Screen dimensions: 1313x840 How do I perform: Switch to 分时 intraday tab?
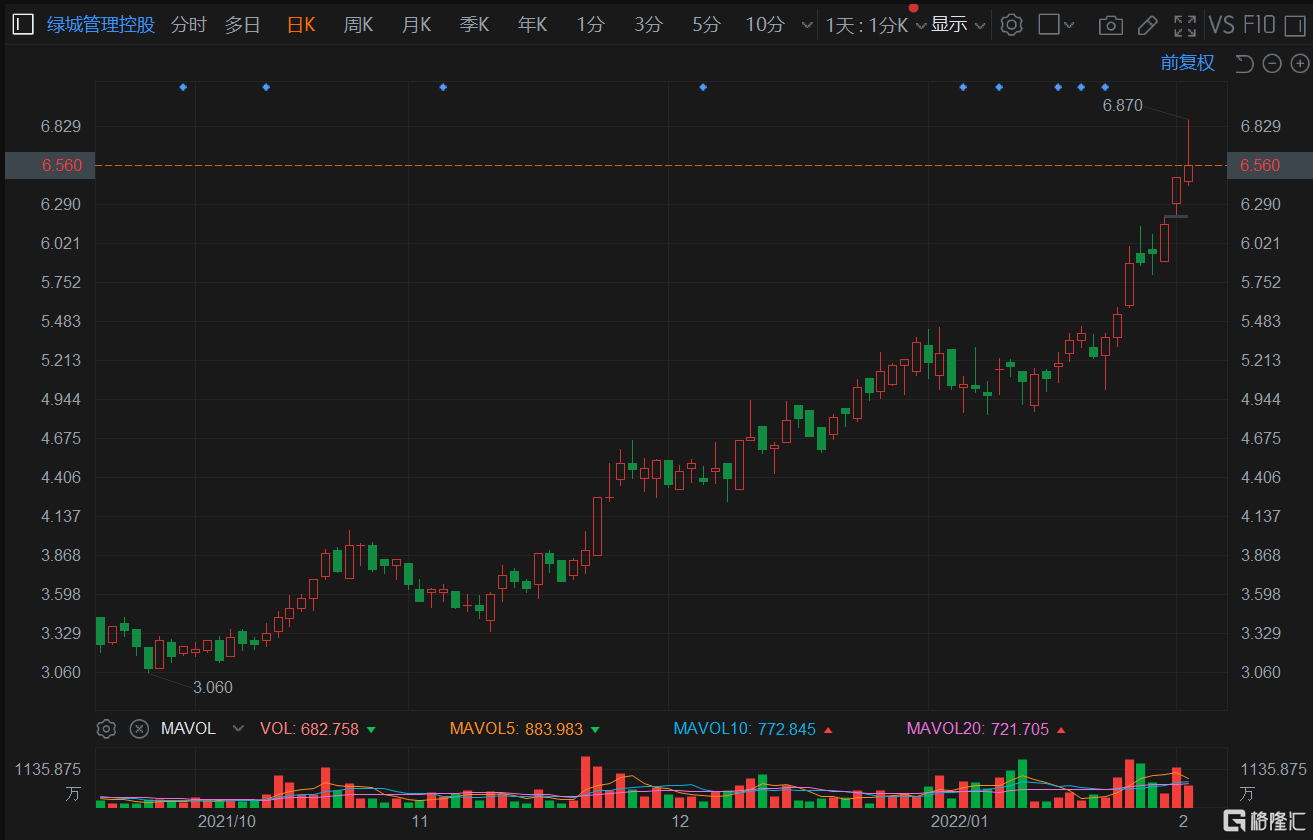click(x=188, y=25)
